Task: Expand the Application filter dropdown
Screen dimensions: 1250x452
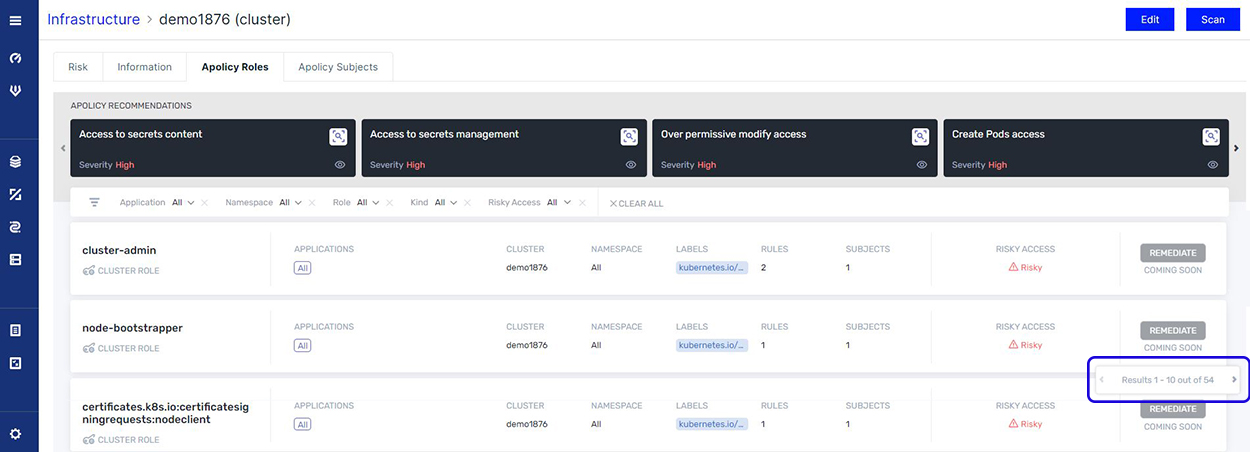Action: [183, 203]
